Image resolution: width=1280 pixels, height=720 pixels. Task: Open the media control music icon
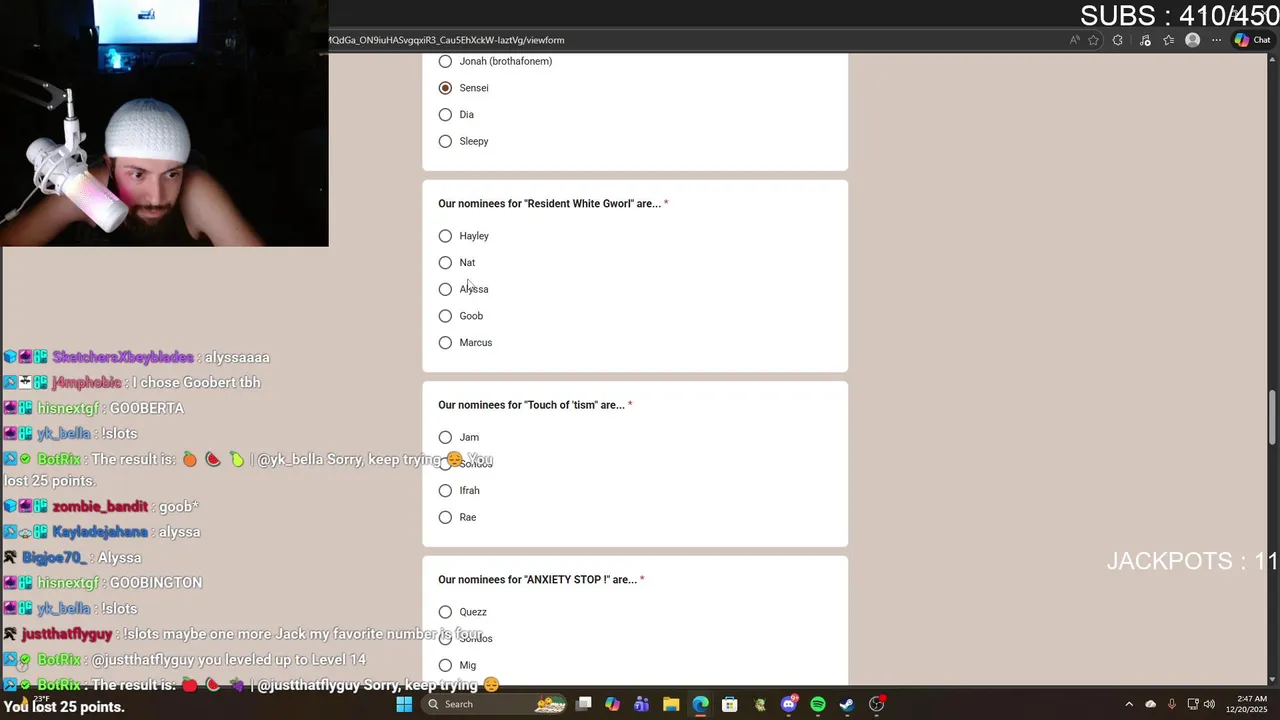click(1145, 40)
